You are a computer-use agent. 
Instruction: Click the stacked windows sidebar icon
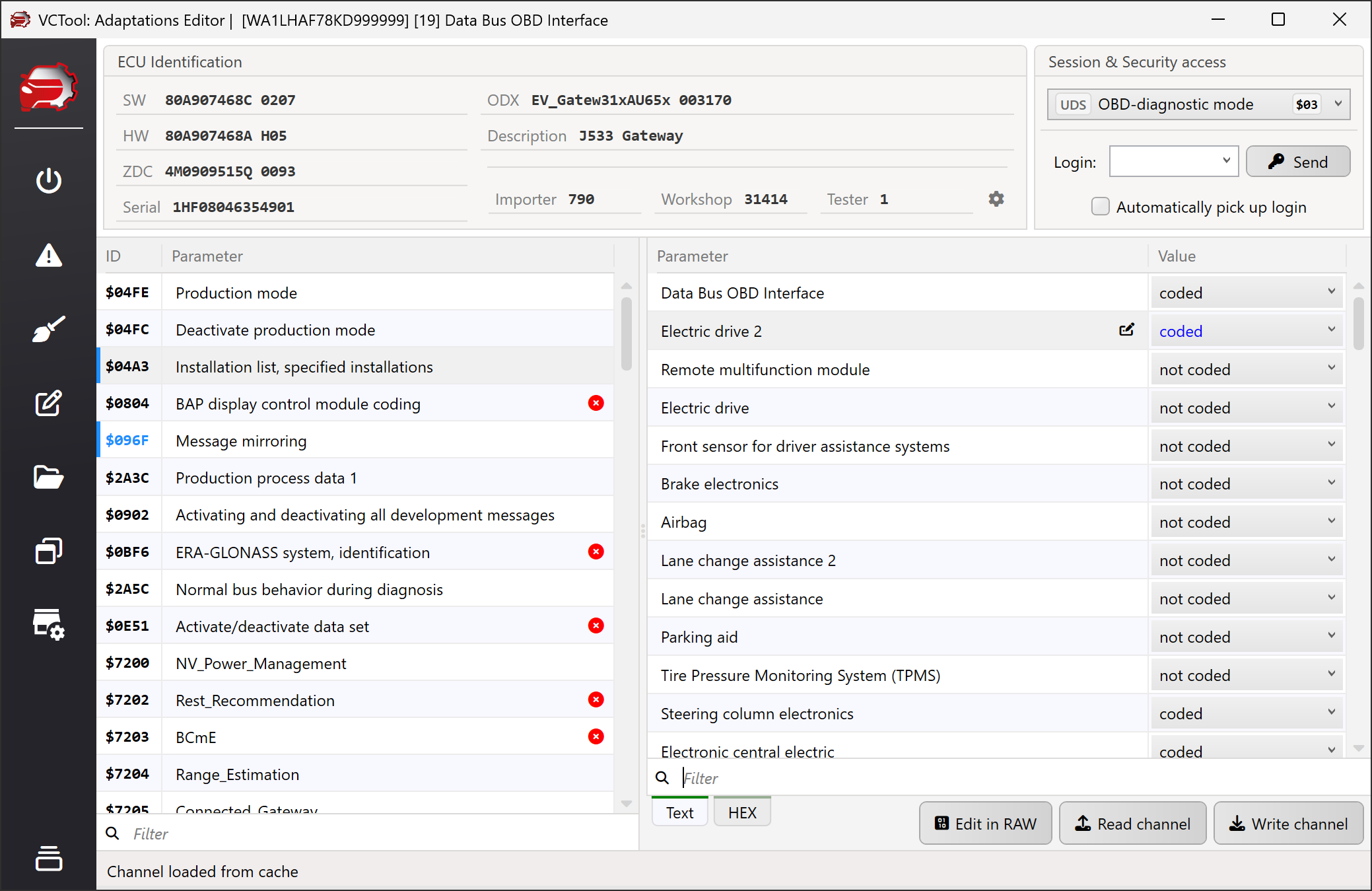click(x=48, y=551)
